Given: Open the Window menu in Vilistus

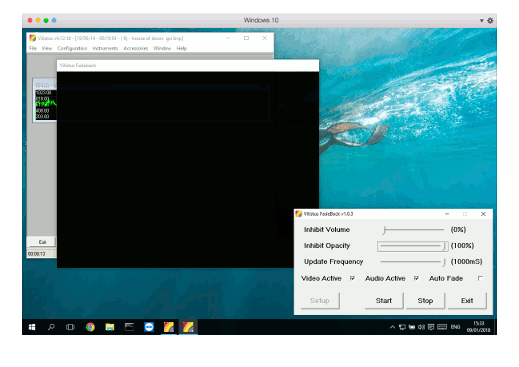Looking at the screenshot, I should tap(162, 48).
